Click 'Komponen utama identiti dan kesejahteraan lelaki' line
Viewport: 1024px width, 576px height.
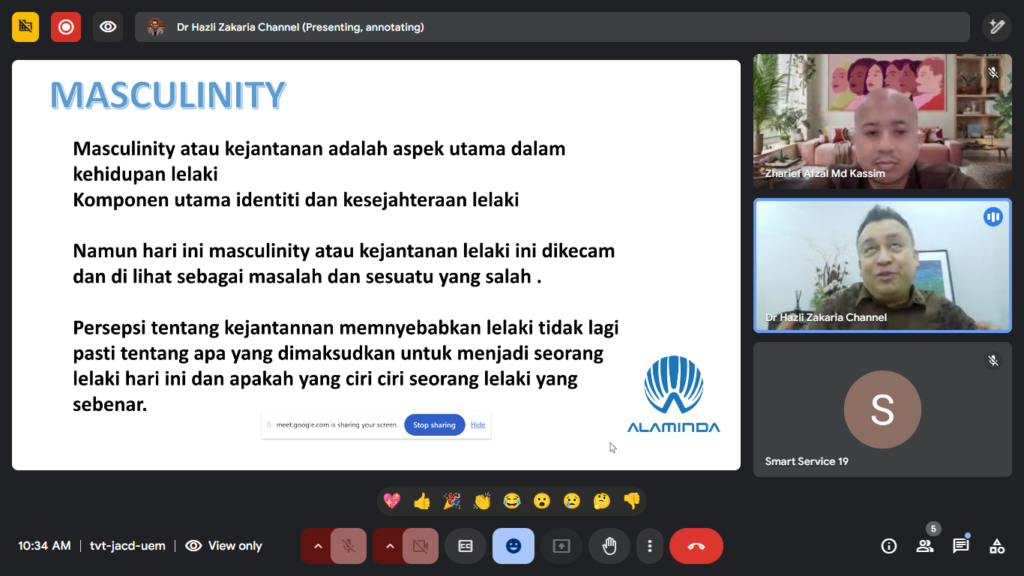[x=296, y=200]
